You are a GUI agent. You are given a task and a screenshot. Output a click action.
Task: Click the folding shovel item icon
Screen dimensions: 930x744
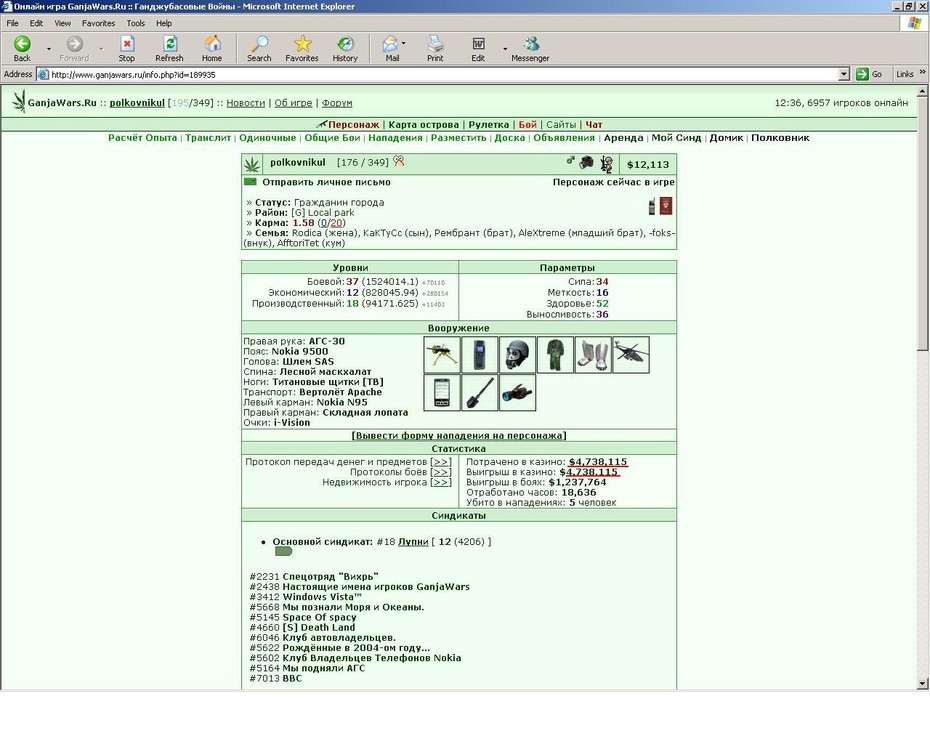point(480,393)
